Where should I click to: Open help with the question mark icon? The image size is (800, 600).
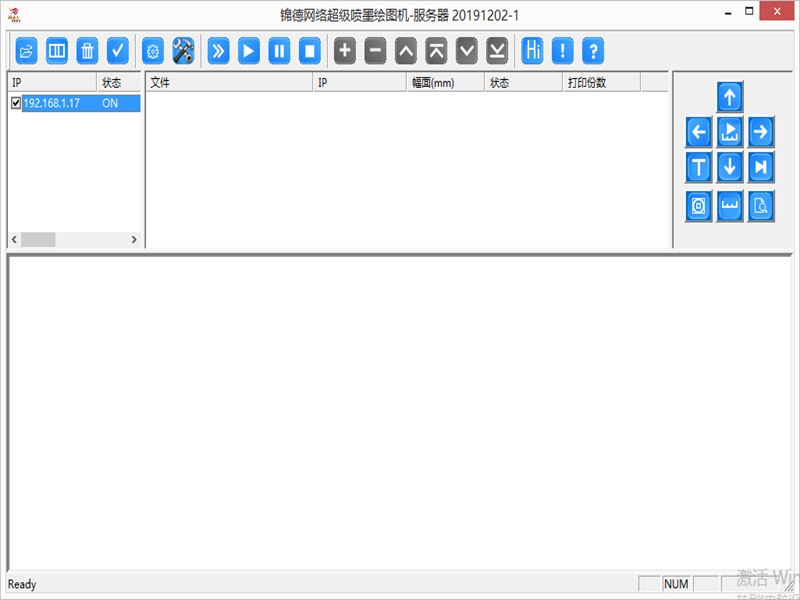point(593,50)
